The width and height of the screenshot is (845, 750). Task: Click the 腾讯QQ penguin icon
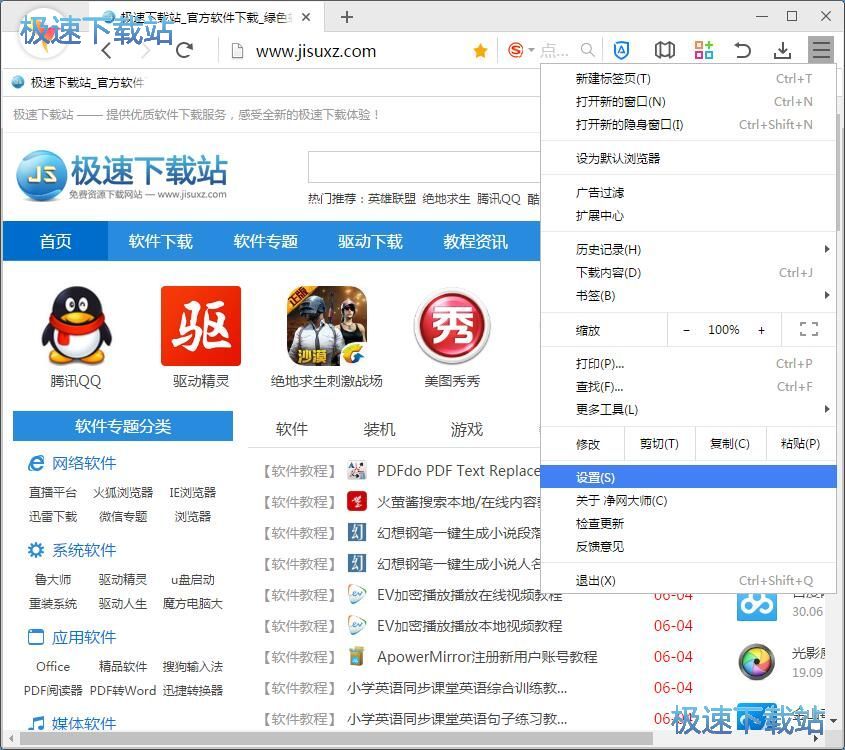pos(76,326)
